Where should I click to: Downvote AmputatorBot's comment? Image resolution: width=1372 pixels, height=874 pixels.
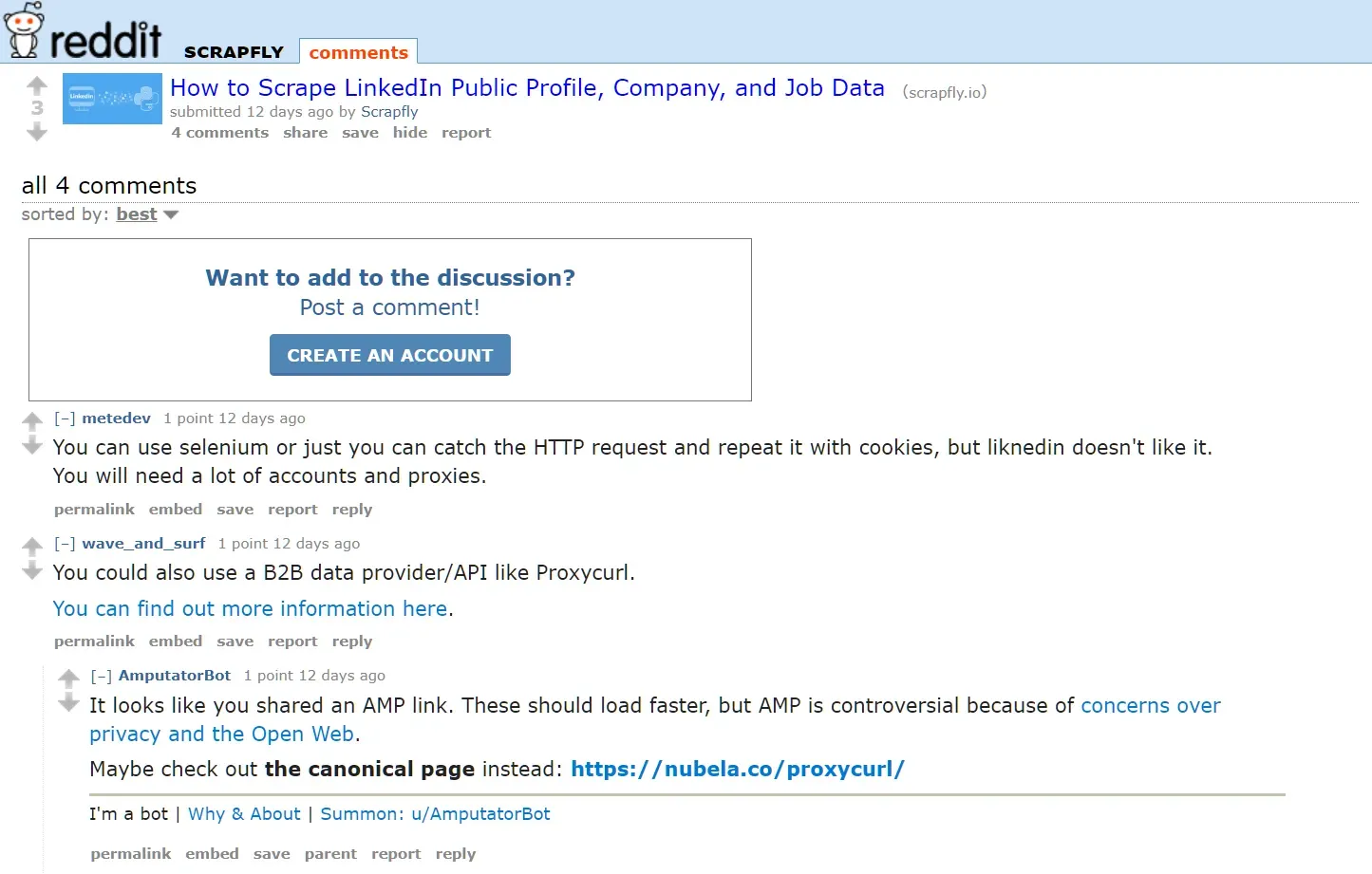point(67,703)
